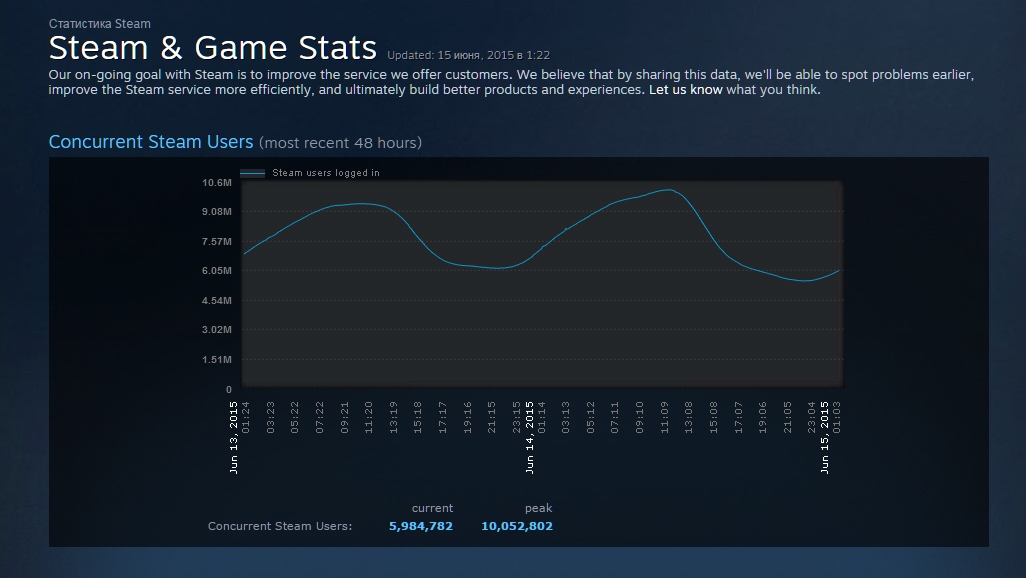Click the "Let us know" feedback link
Screen dimensions: 1026x578
[685, 90]
